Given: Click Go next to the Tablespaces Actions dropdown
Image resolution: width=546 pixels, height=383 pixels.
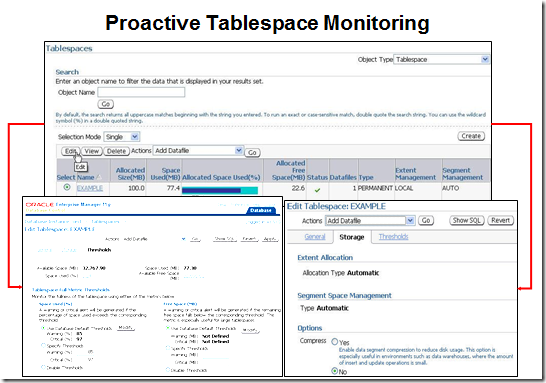Looking at the screenshot, I should [x=252, y=153].
